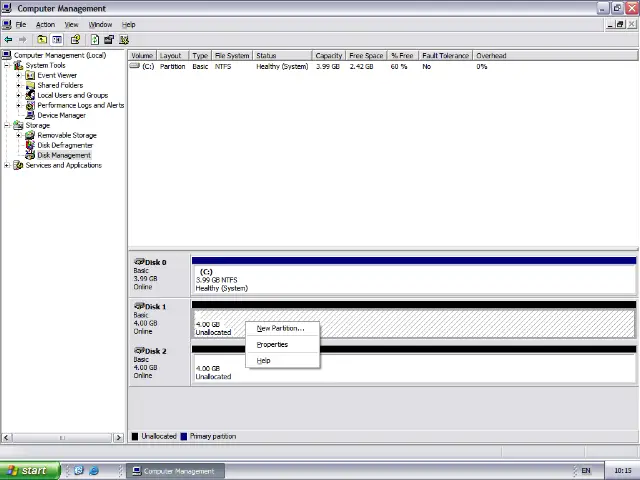Click the Device Manager tree label

click(62, 116)
